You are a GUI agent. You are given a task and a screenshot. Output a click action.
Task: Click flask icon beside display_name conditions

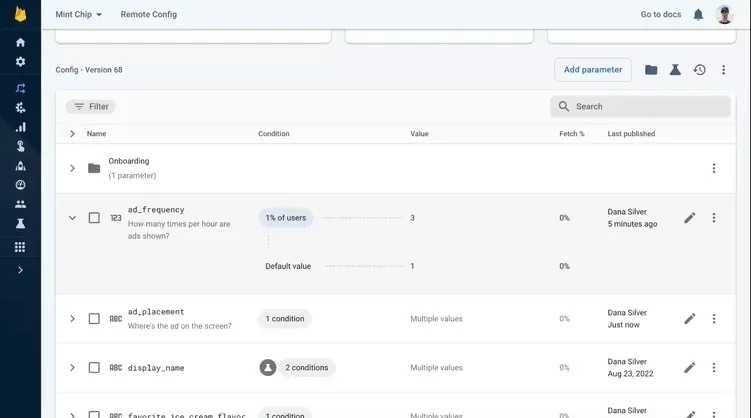[x=268, y=368]
